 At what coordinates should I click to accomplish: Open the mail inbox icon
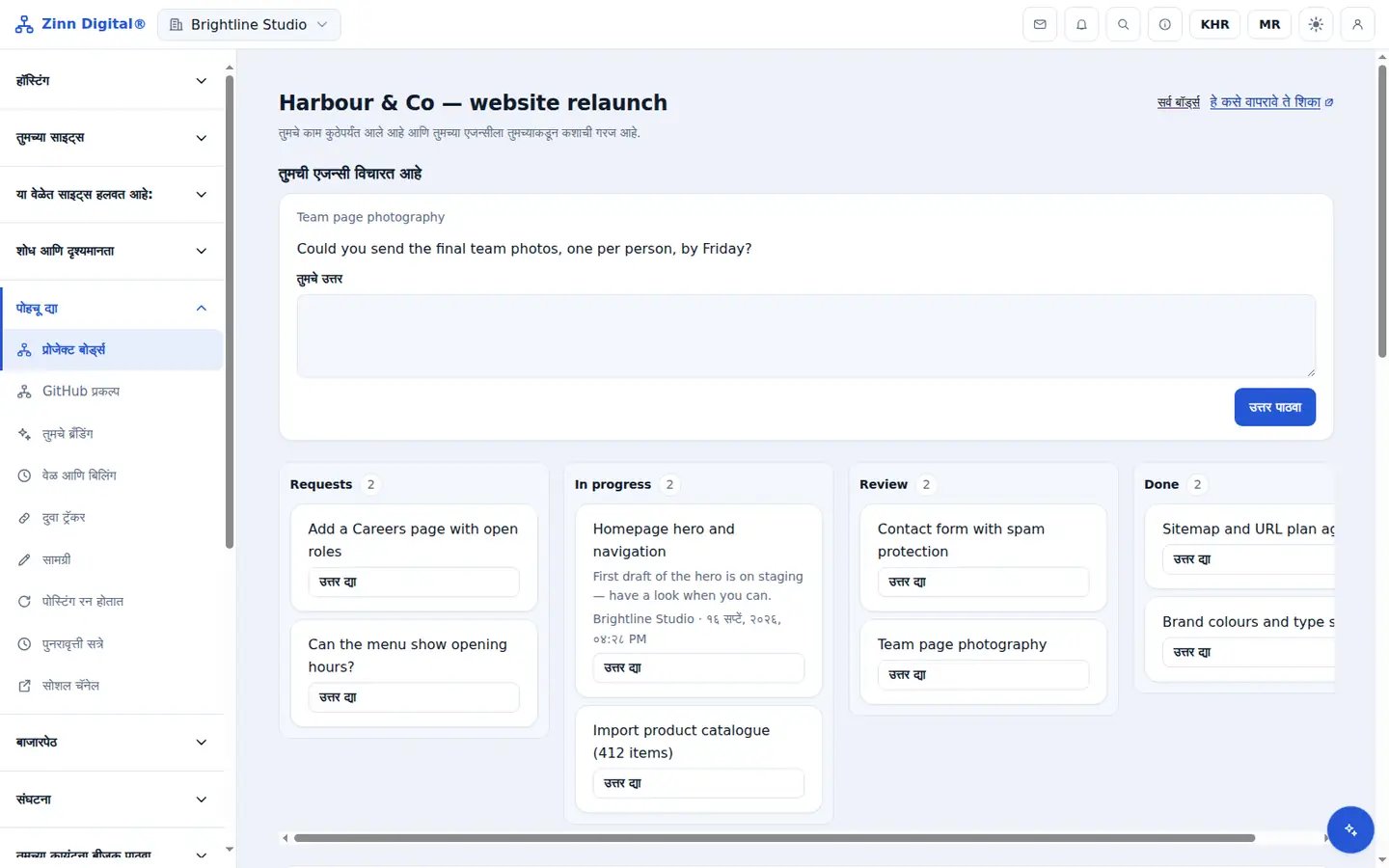click(1040, 24)
